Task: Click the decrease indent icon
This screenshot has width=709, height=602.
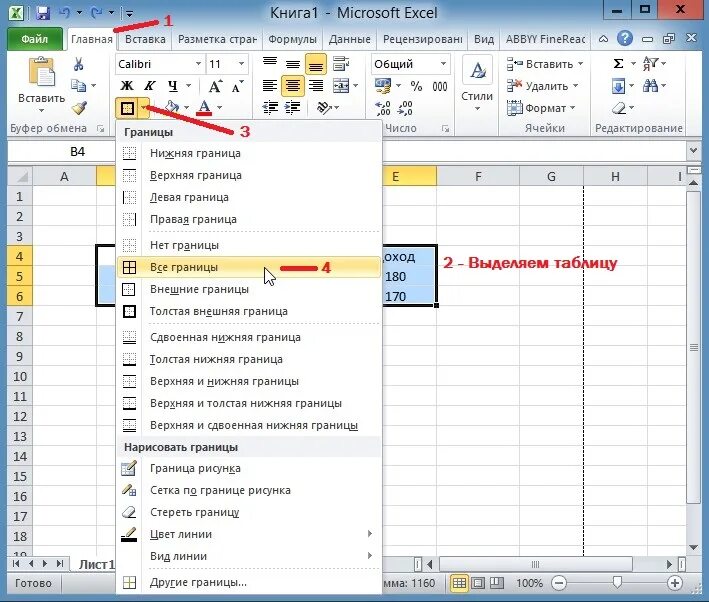Action: (270, 108)
